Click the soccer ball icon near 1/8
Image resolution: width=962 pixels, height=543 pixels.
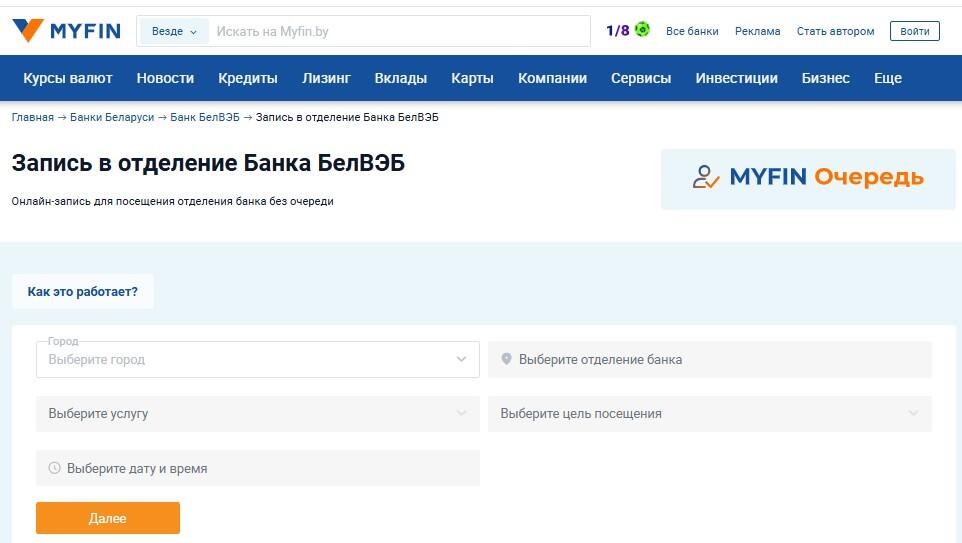(x=642, y=30)
